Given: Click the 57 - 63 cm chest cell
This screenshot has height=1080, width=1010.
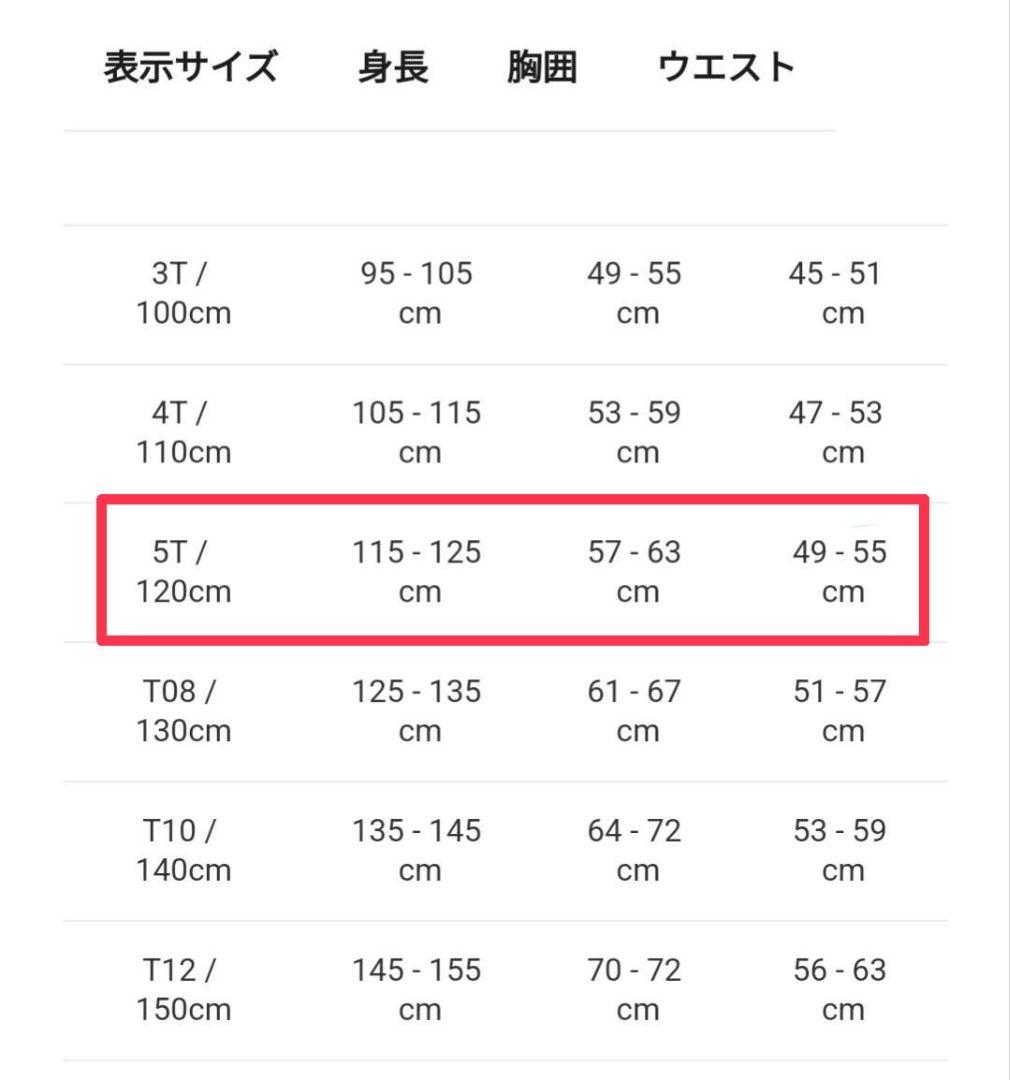Looking at the screenshot, I should pos(635,572).
